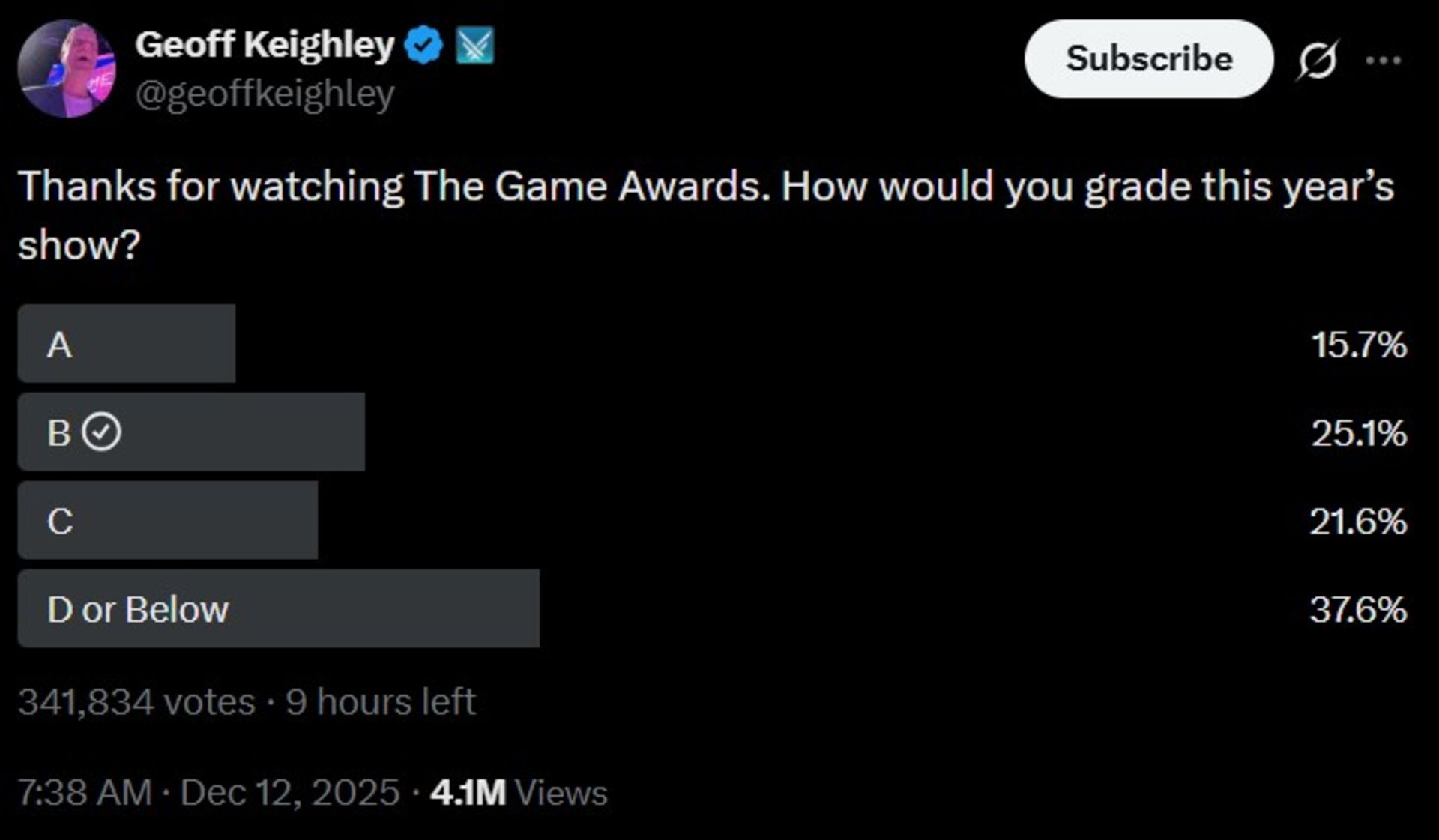Open the three-dot more options menu
1439x840 pixels.
tap(1383, 60)
